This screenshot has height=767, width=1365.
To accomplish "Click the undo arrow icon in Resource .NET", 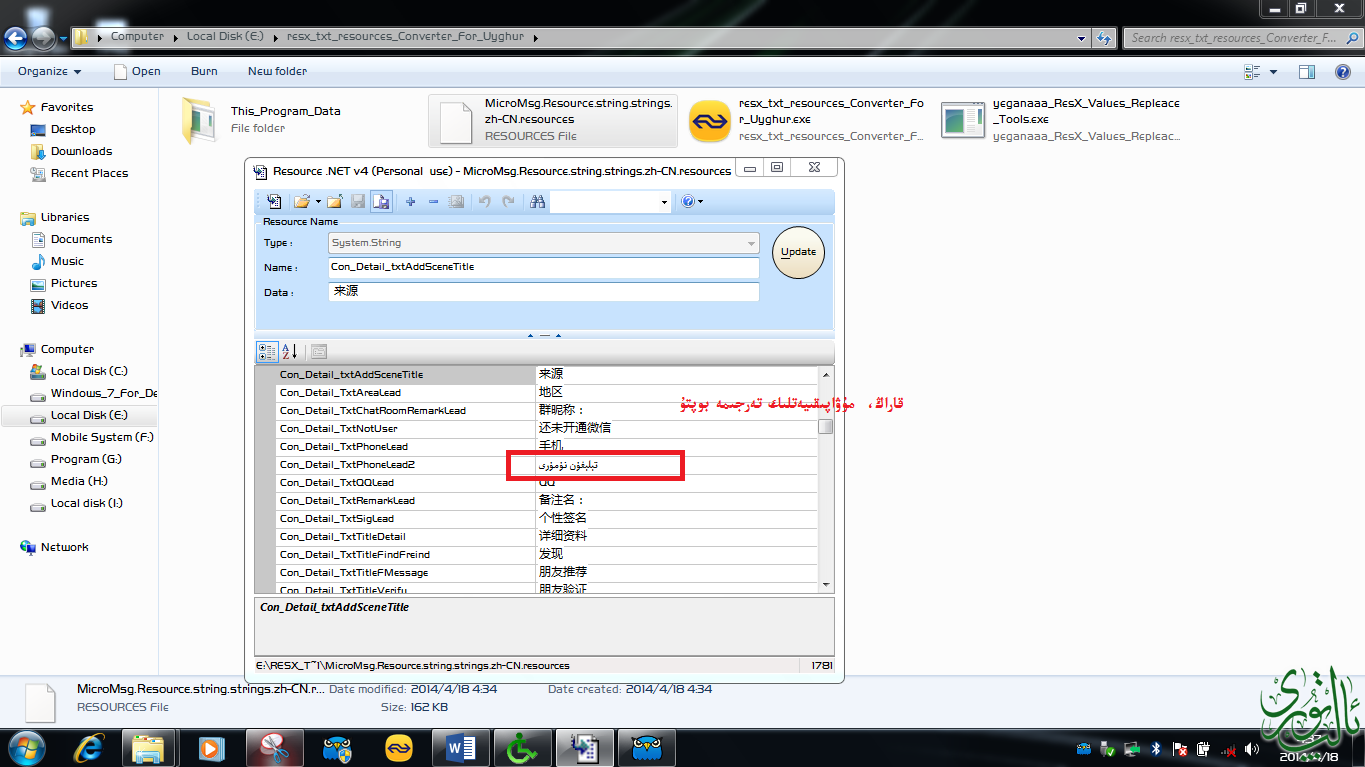I will pos(485,201).
